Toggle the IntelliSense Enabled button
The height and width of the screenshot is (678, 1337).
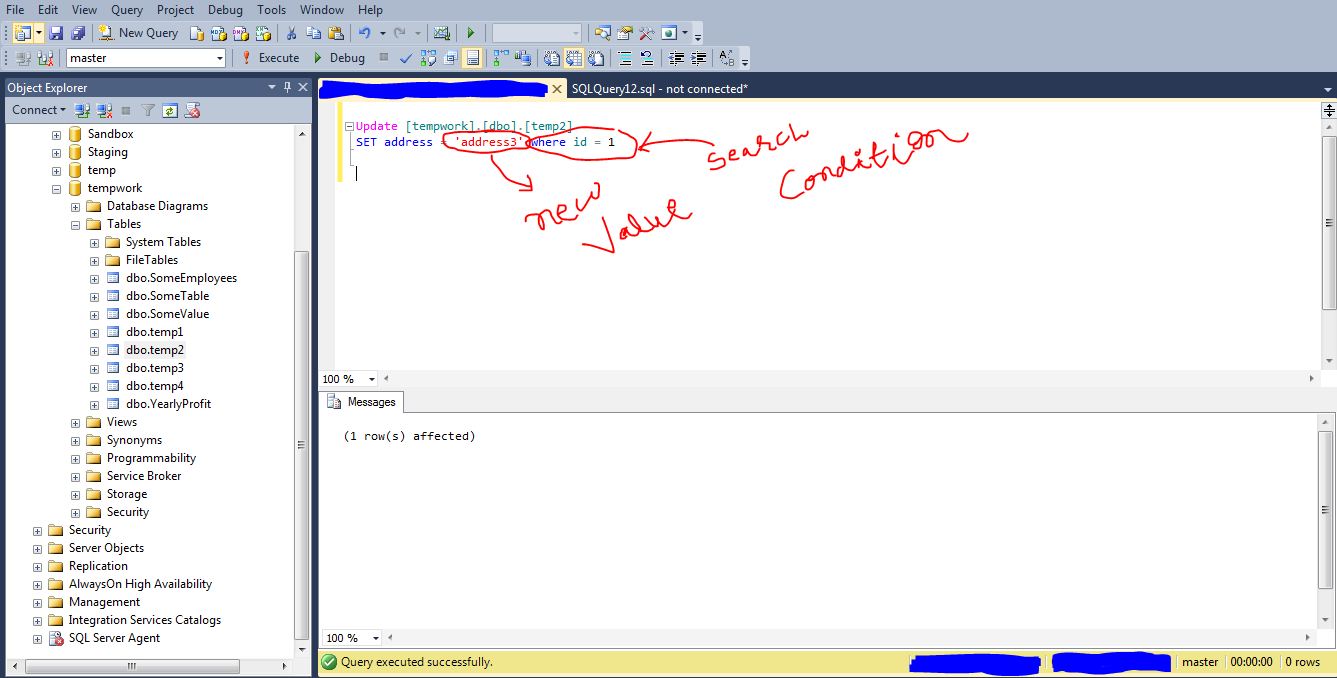point(472,58)
